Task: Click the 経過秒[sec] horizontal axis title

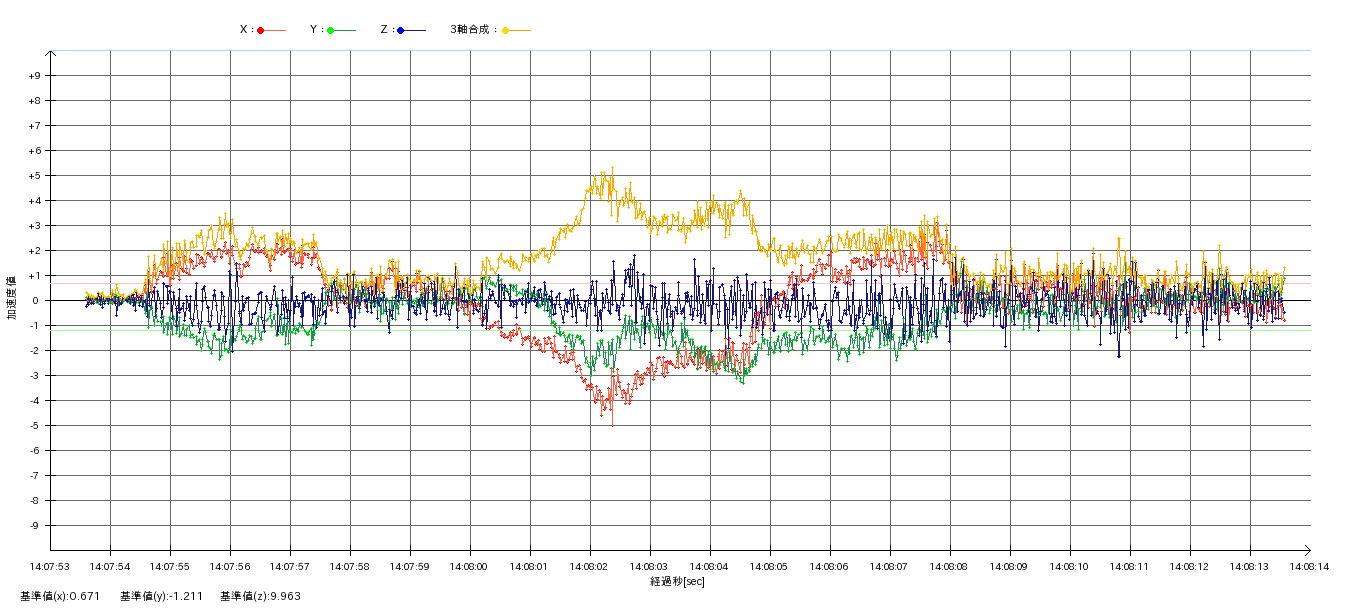Action: pos(677,581)
